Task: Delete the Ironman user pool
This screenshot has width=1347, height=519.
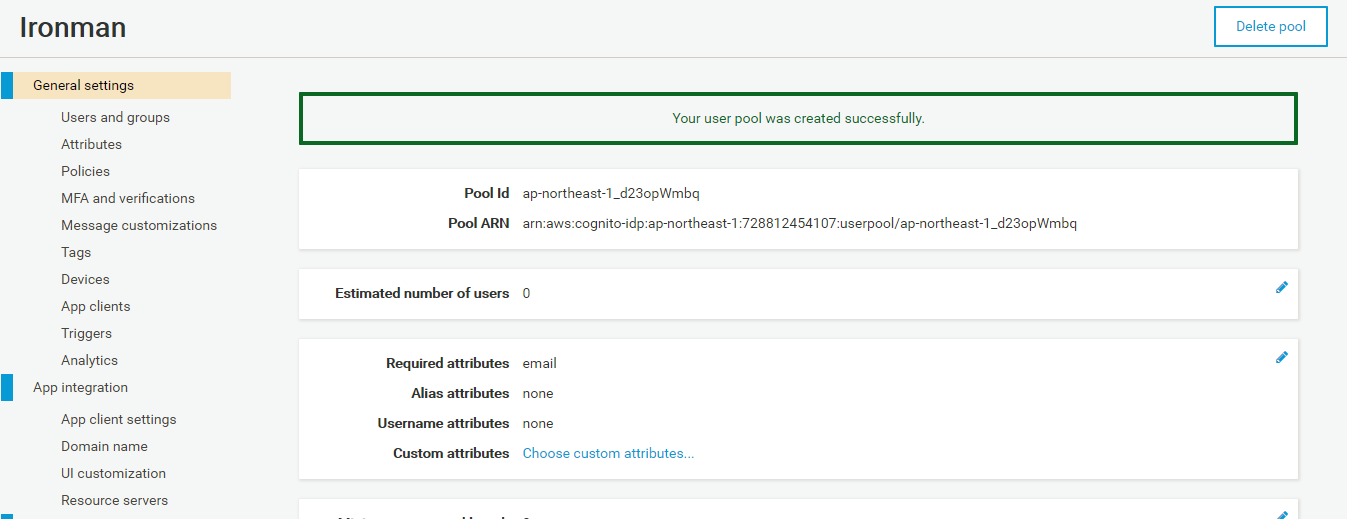Action: (x=1270, y=27)
